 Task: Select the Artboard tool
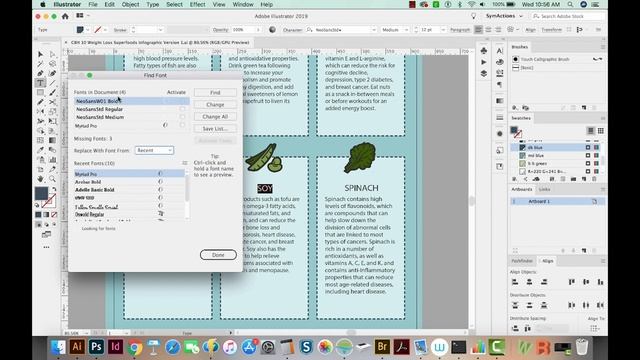40,169
